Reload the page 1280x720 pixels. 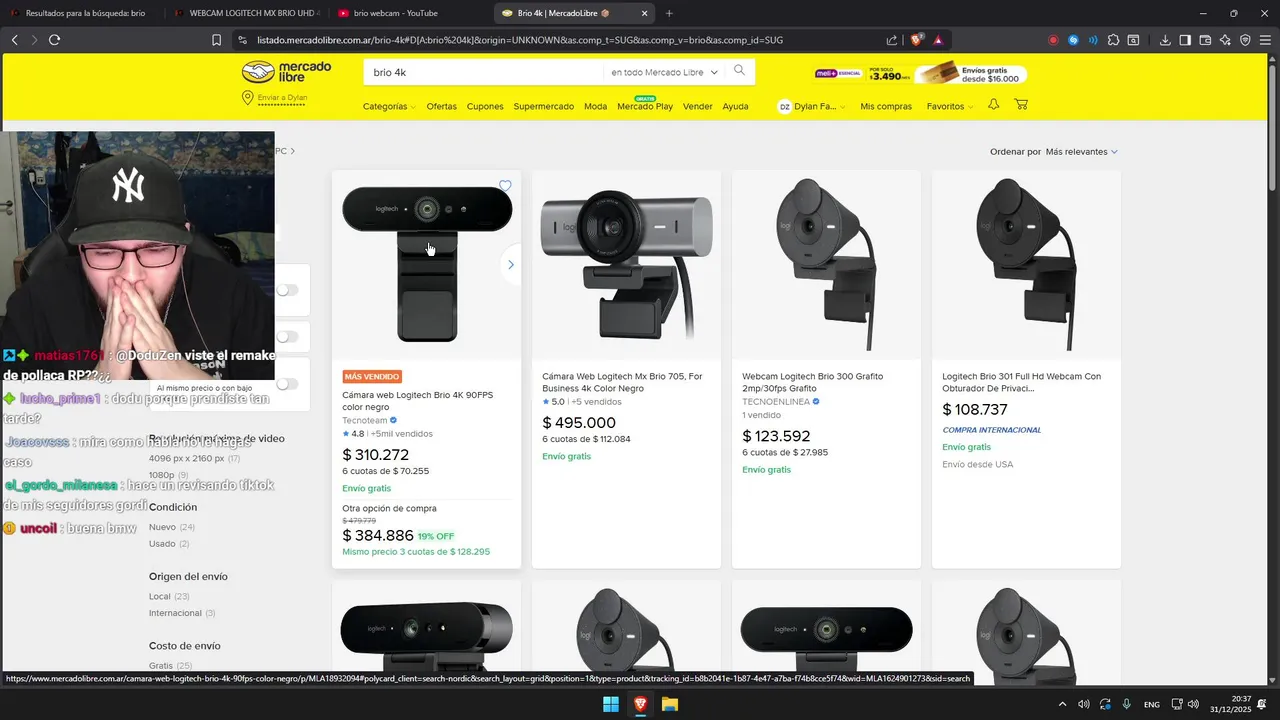click(x=54, y=40)
